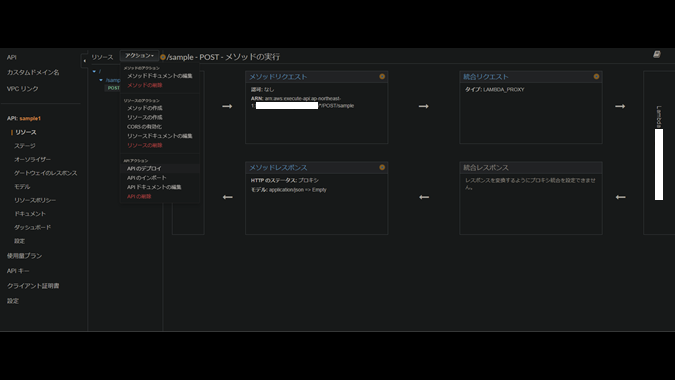Open API キー in left navigation

18,271
